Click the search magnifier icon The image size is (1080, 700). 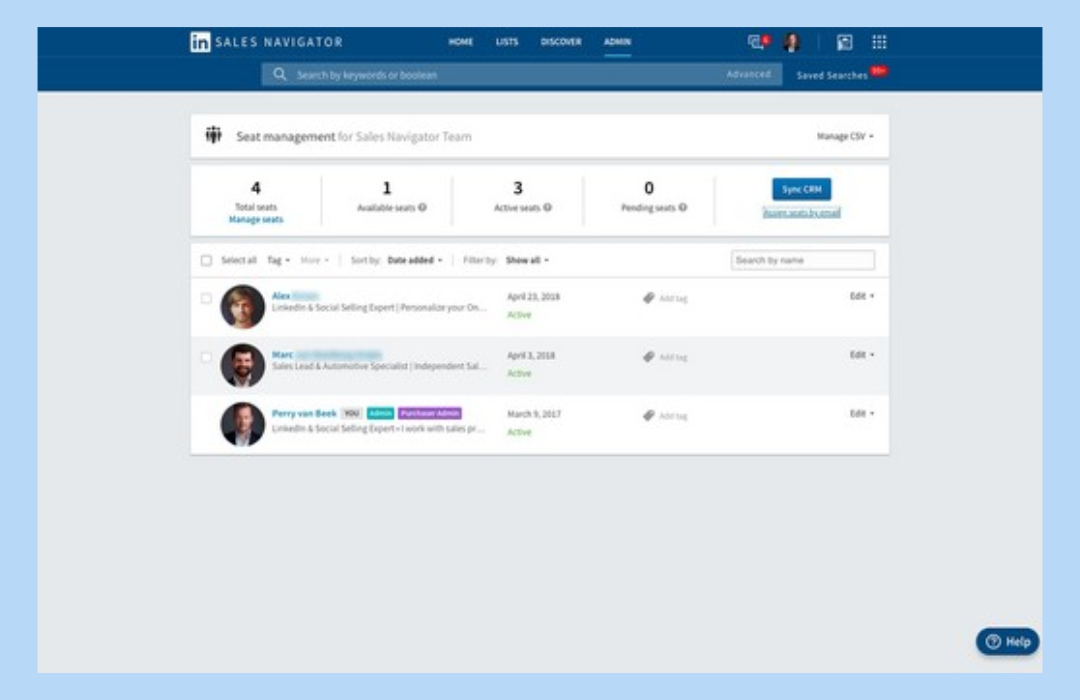(279, 74)
